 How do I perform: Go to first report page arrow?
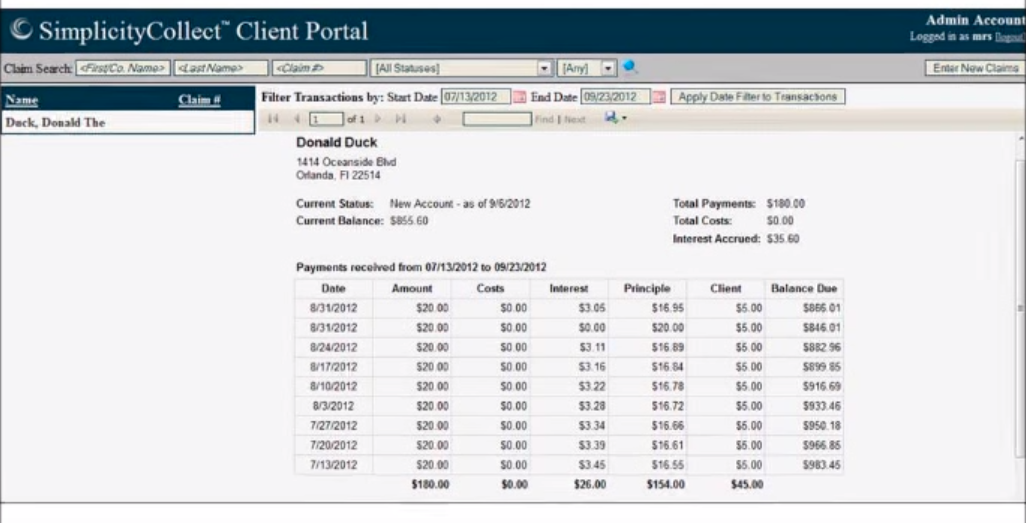[274, 118]
